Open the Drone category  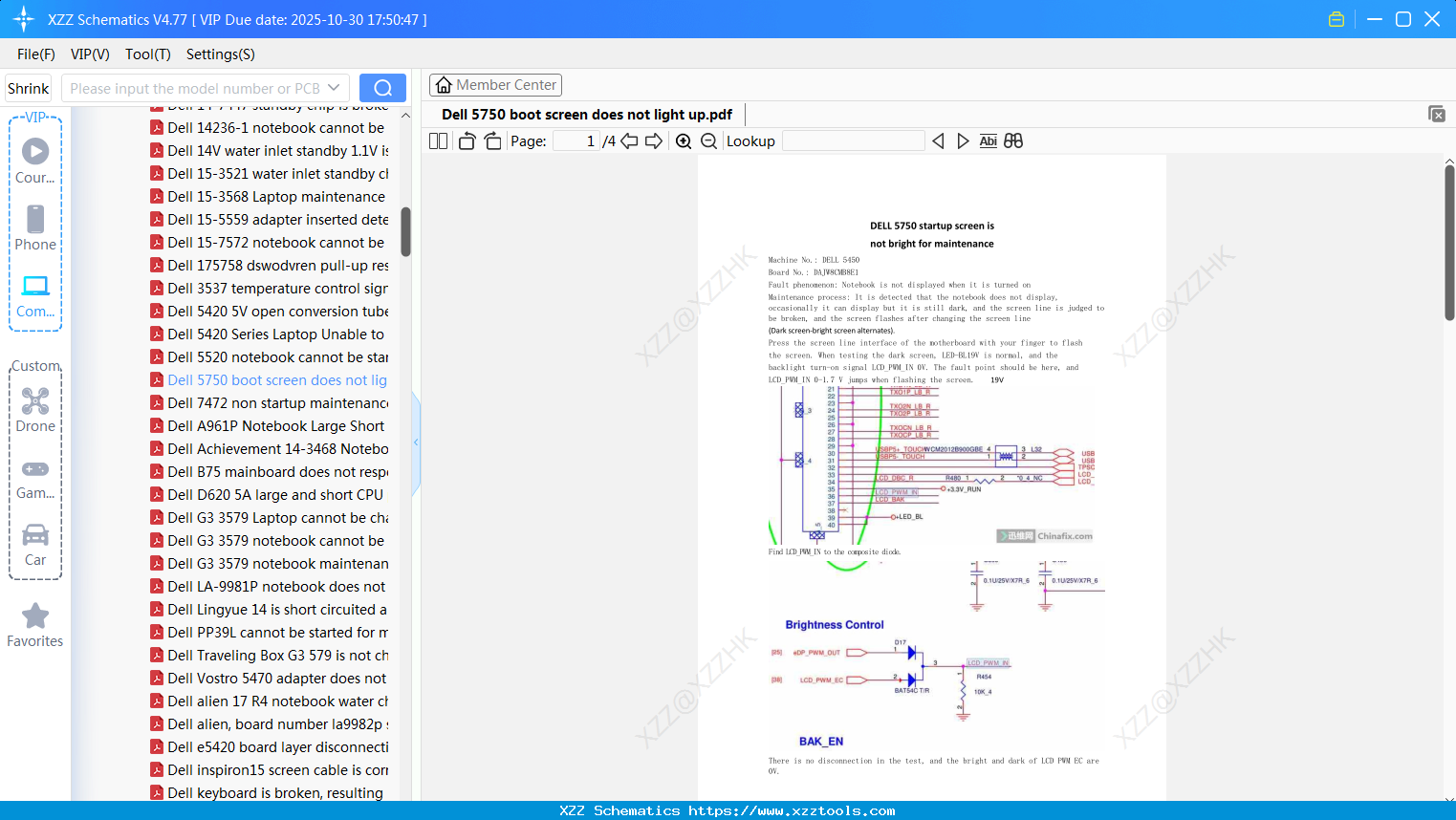(35, 410)
